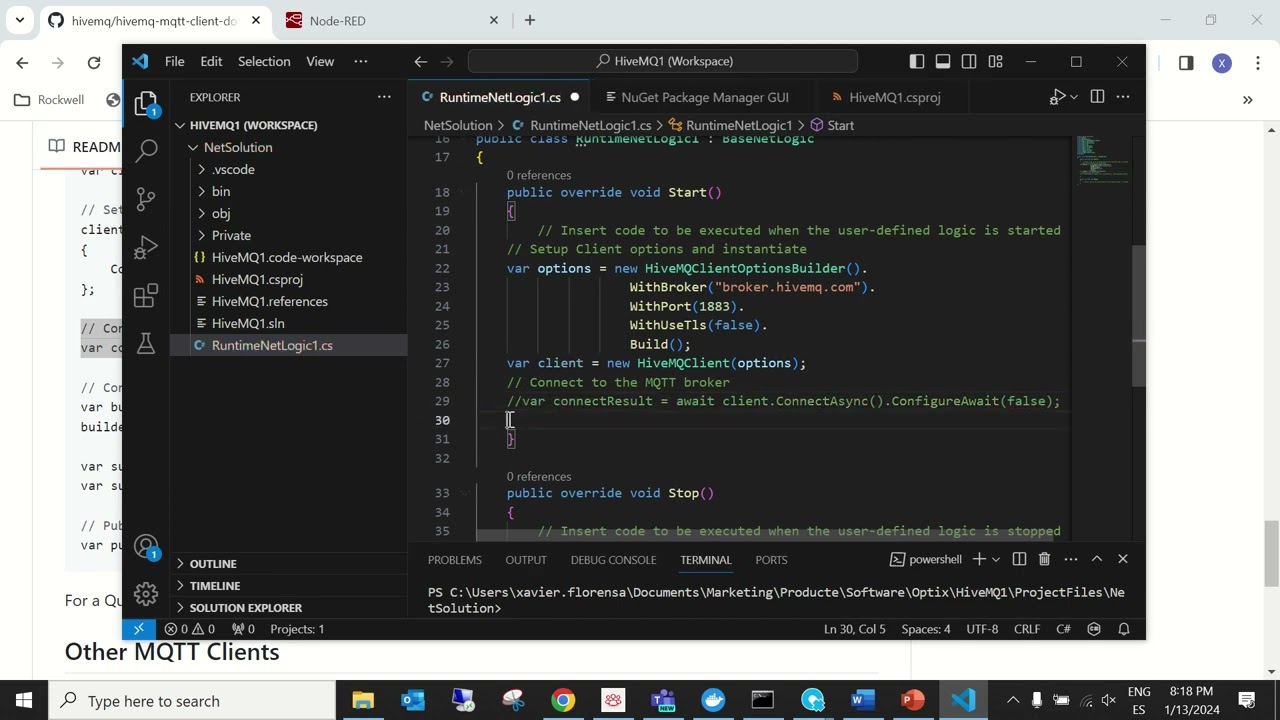The height and width of the screenshot is (720, 1280).
Task: Show errors and warnings from status bar
Action: point(189,629)
